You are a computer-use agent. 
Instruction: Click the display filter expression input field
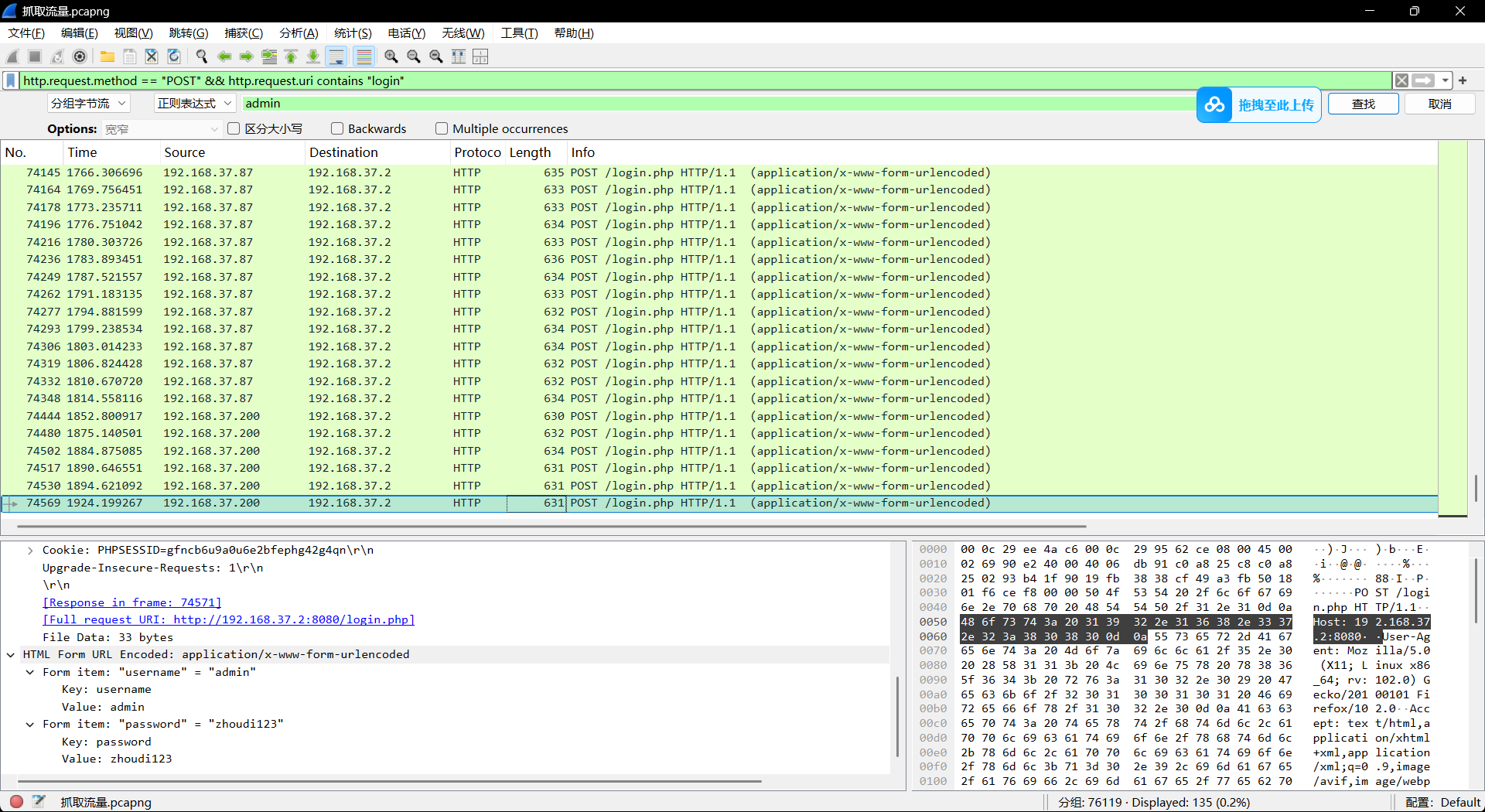point(705,80)
